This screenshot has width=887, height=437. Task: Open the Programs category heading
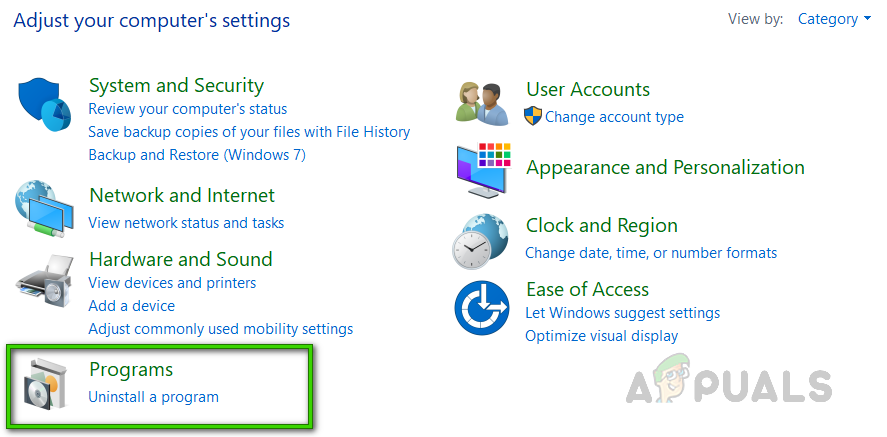click(131, 370)
